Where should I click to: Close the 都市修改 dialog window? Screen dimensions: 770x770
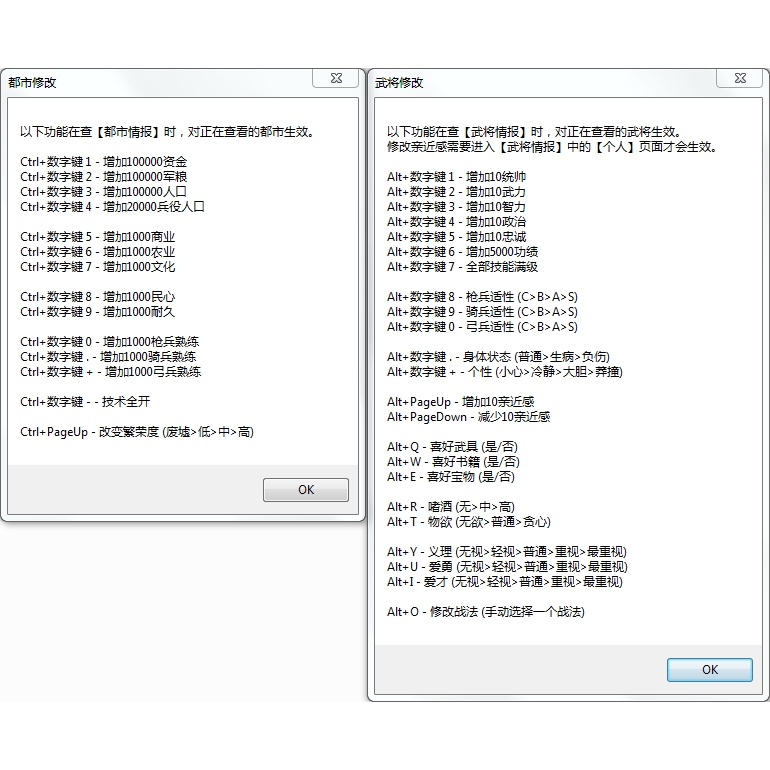pyautogui.click(x=336, y=78)
